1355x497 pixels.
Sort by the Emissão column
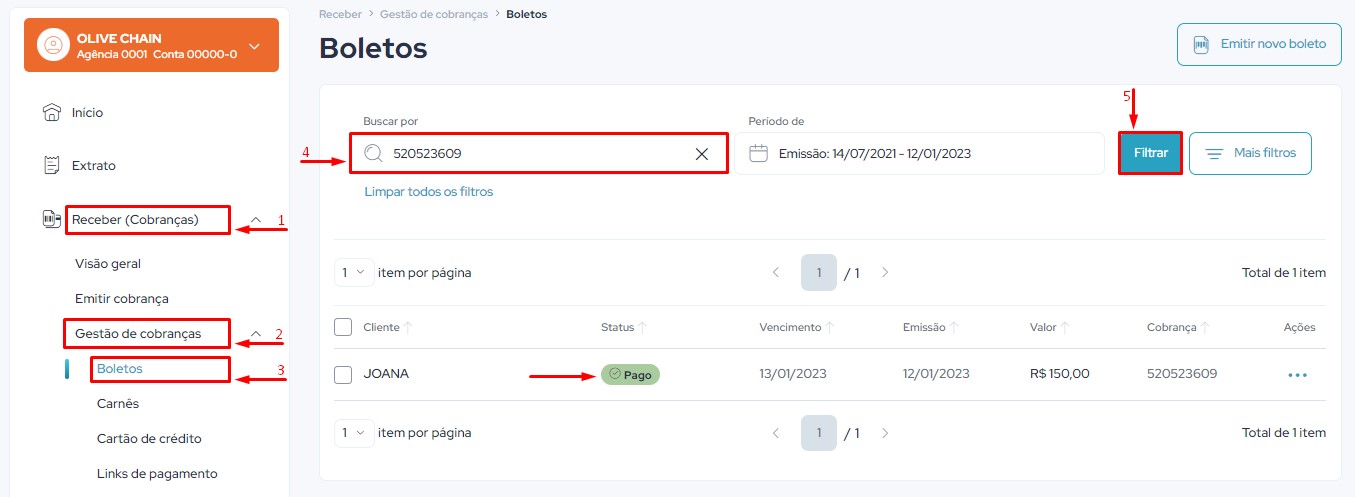931,327
